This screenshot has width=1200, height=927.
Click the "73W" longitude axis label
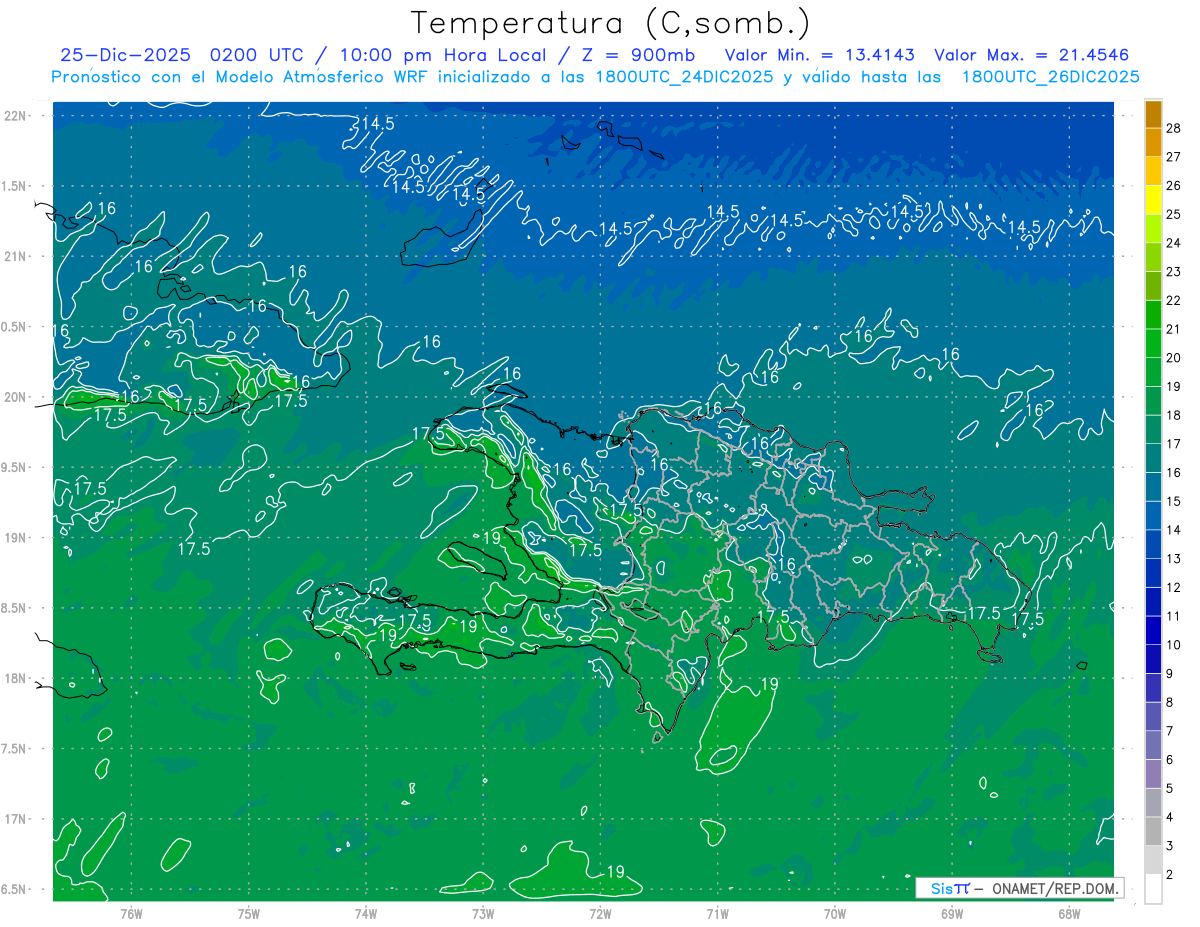click(483, 914)
